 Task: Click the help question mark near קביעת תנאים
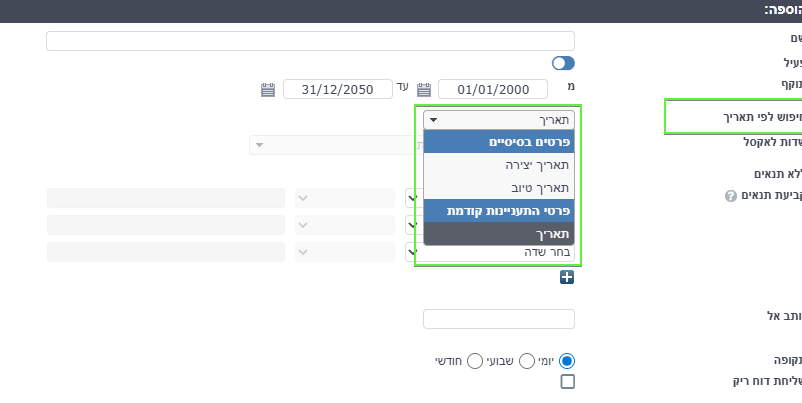point(730,196)
